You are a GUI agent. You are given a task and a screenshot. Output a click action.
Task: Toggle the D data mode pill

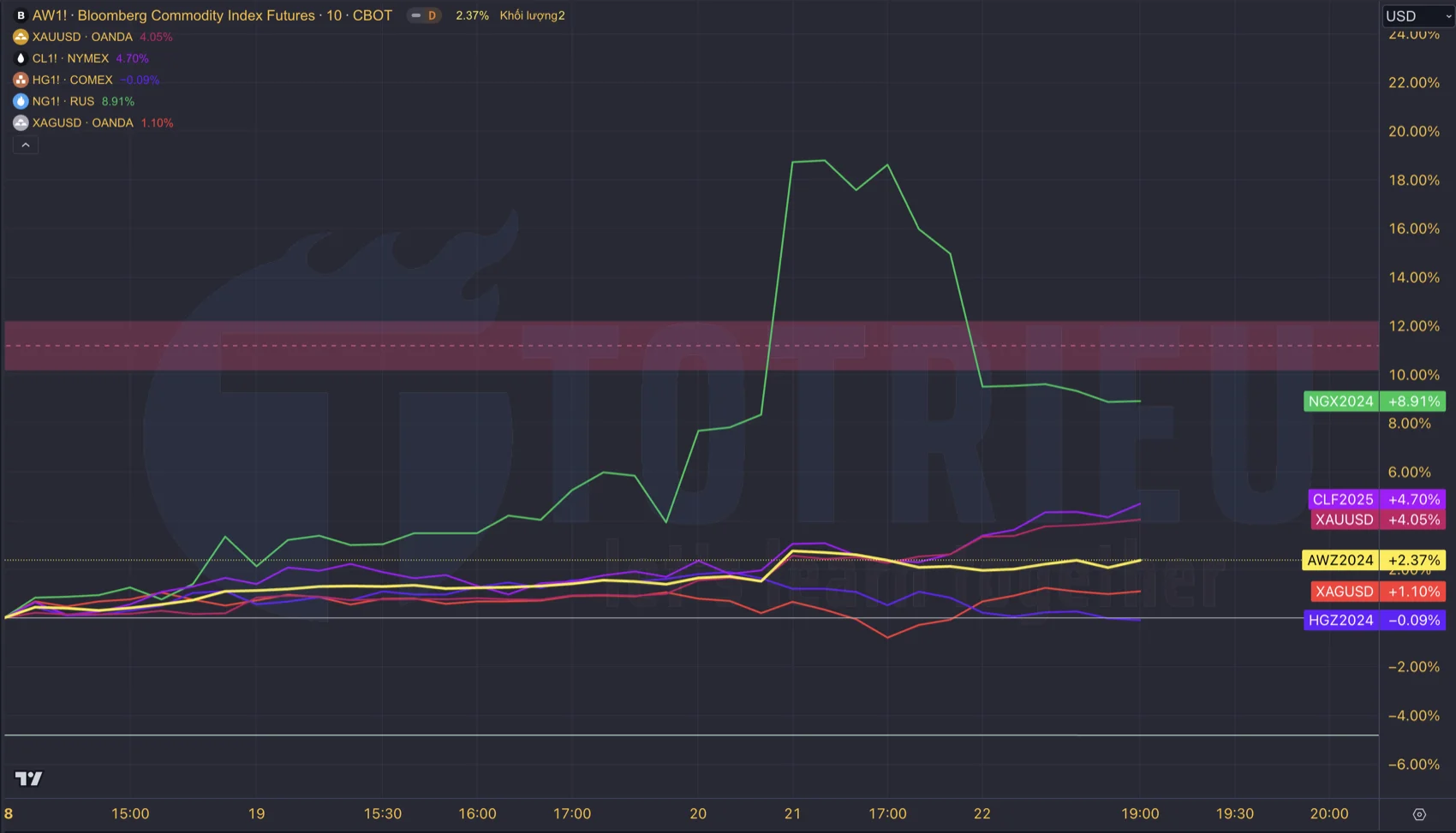tap(424, 15)
